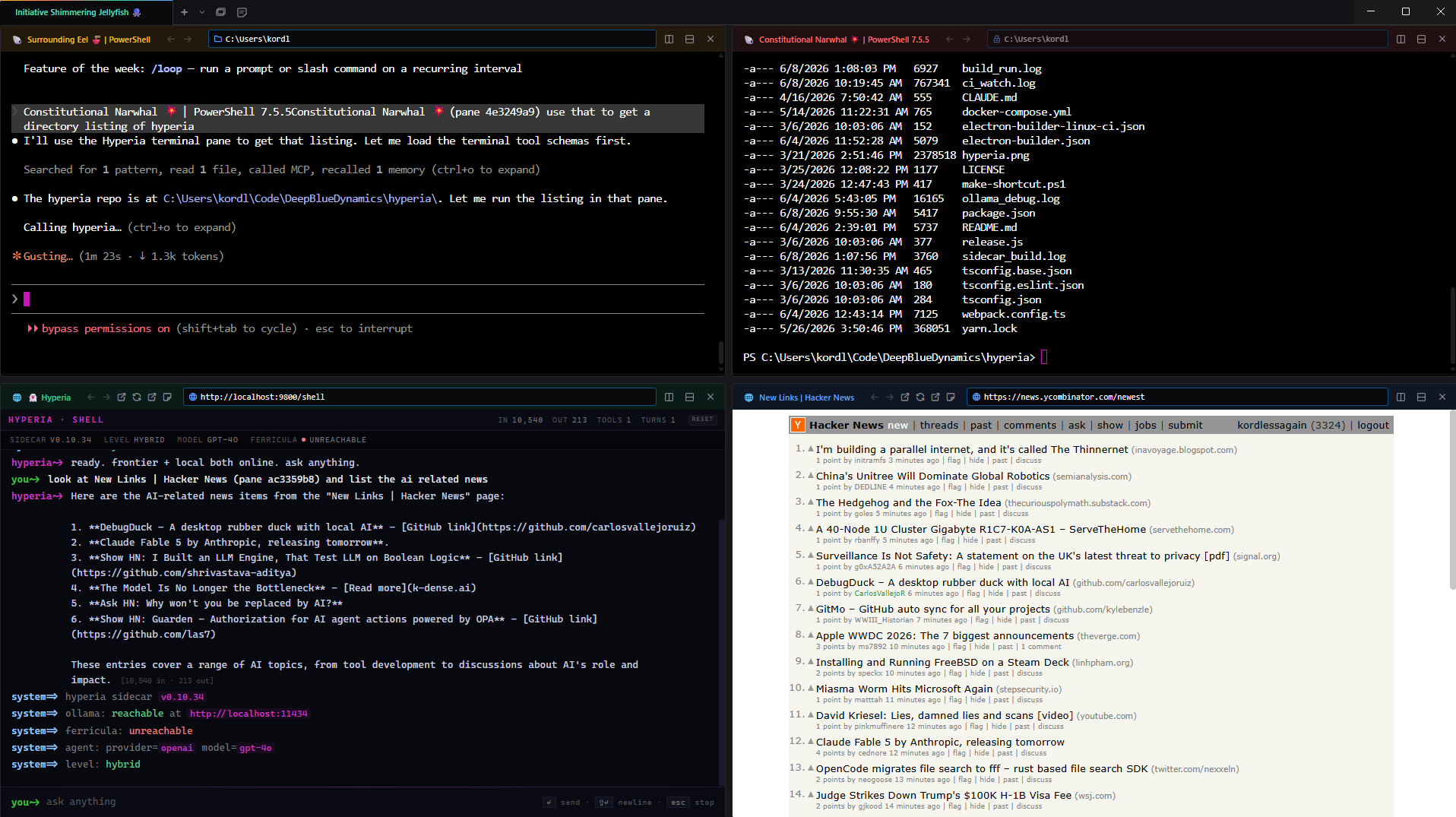
Task: Click the Hacker News Y logo
Action: click(x=798, y=425)
